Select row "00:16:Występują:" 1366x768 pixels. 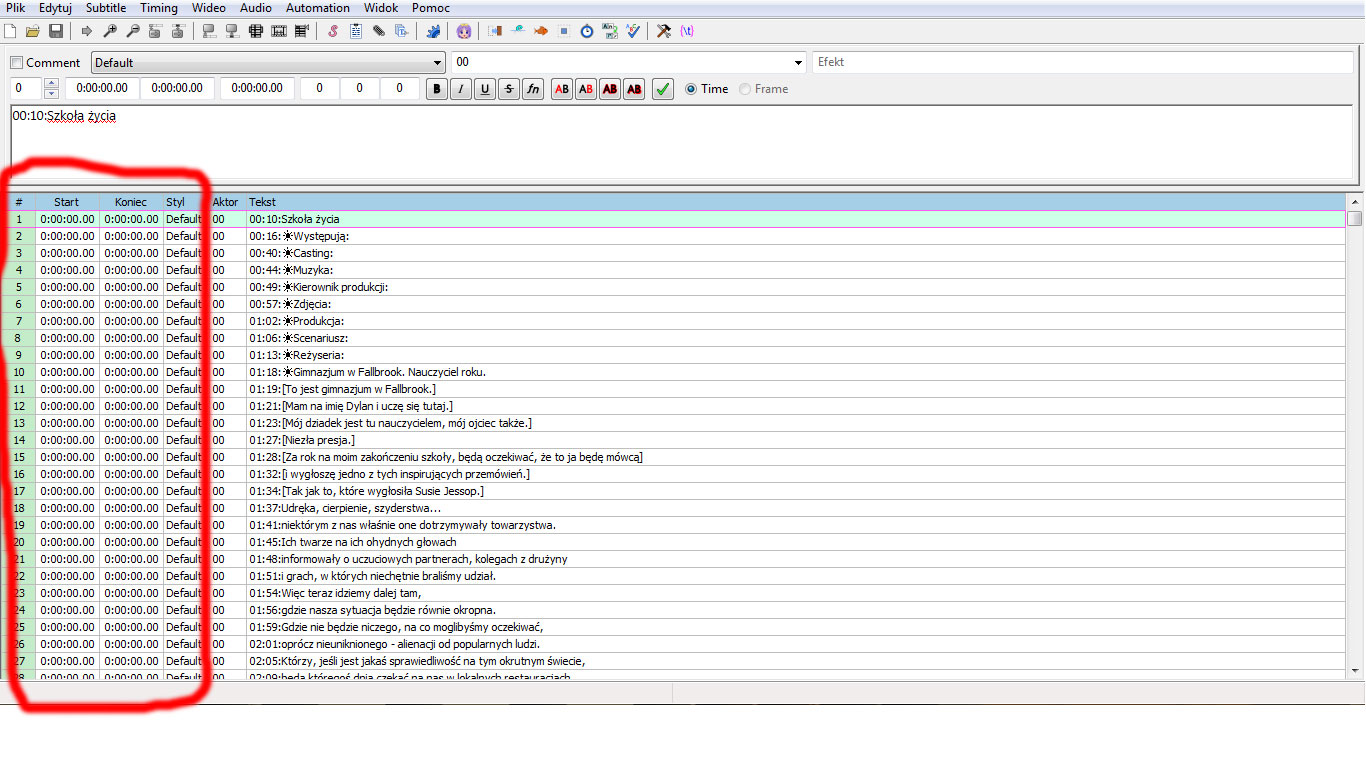[x=675, y=236]
